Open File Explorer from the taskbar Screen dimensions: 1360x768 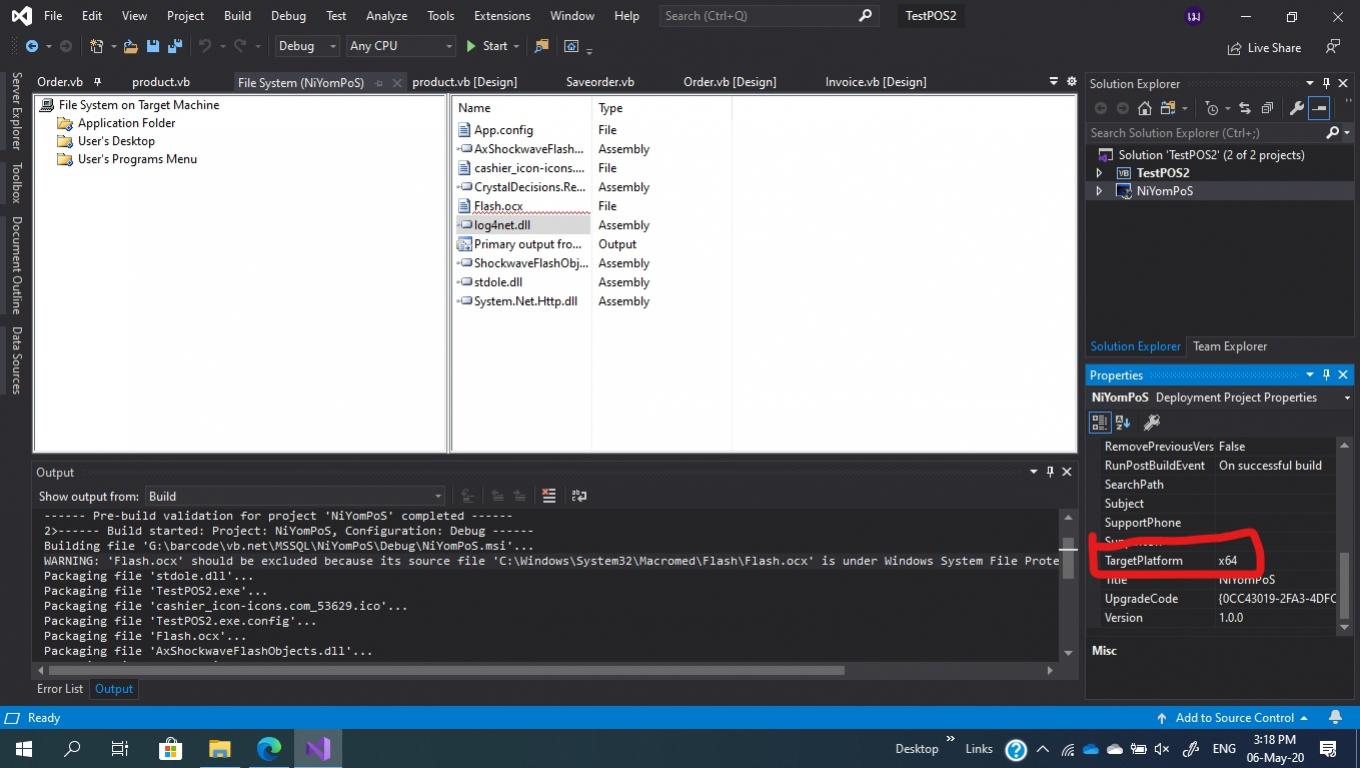220,748
